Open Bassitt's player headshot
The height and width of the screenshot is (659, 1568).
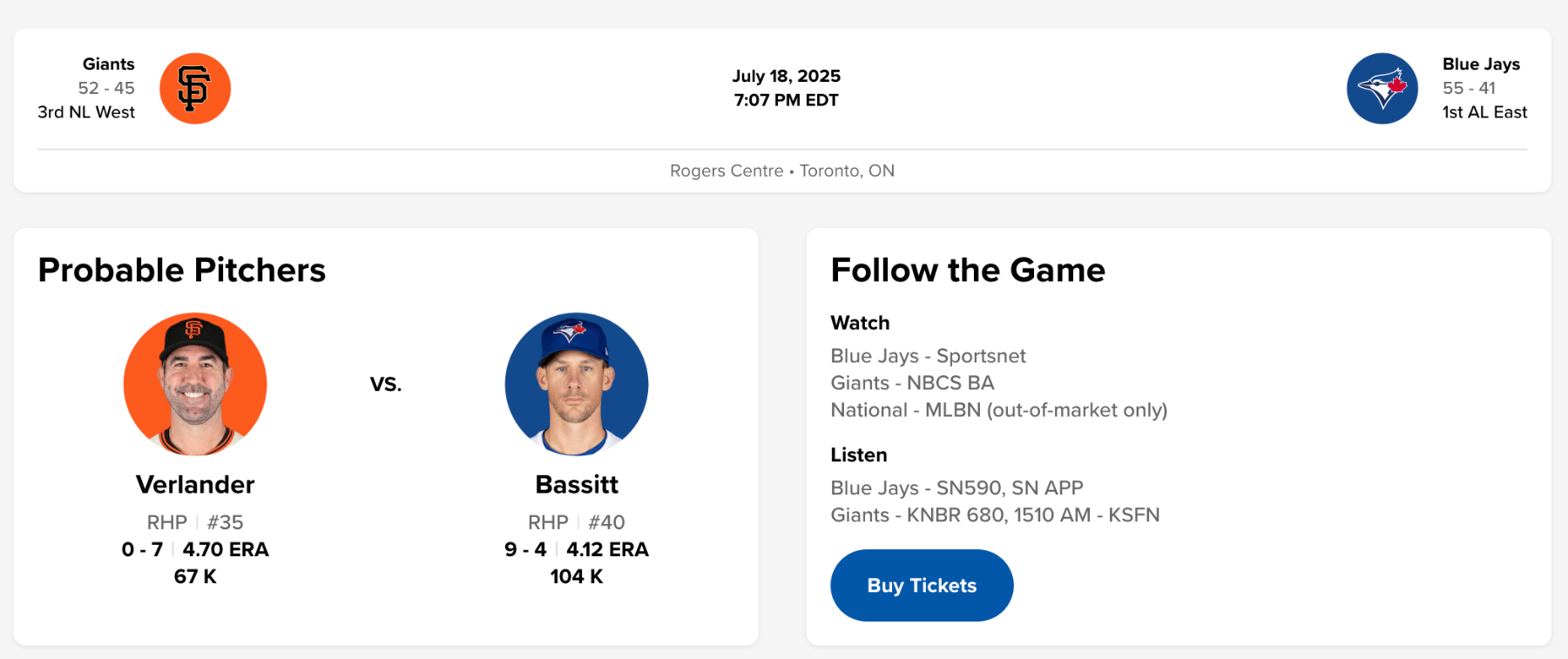(577, 384)
